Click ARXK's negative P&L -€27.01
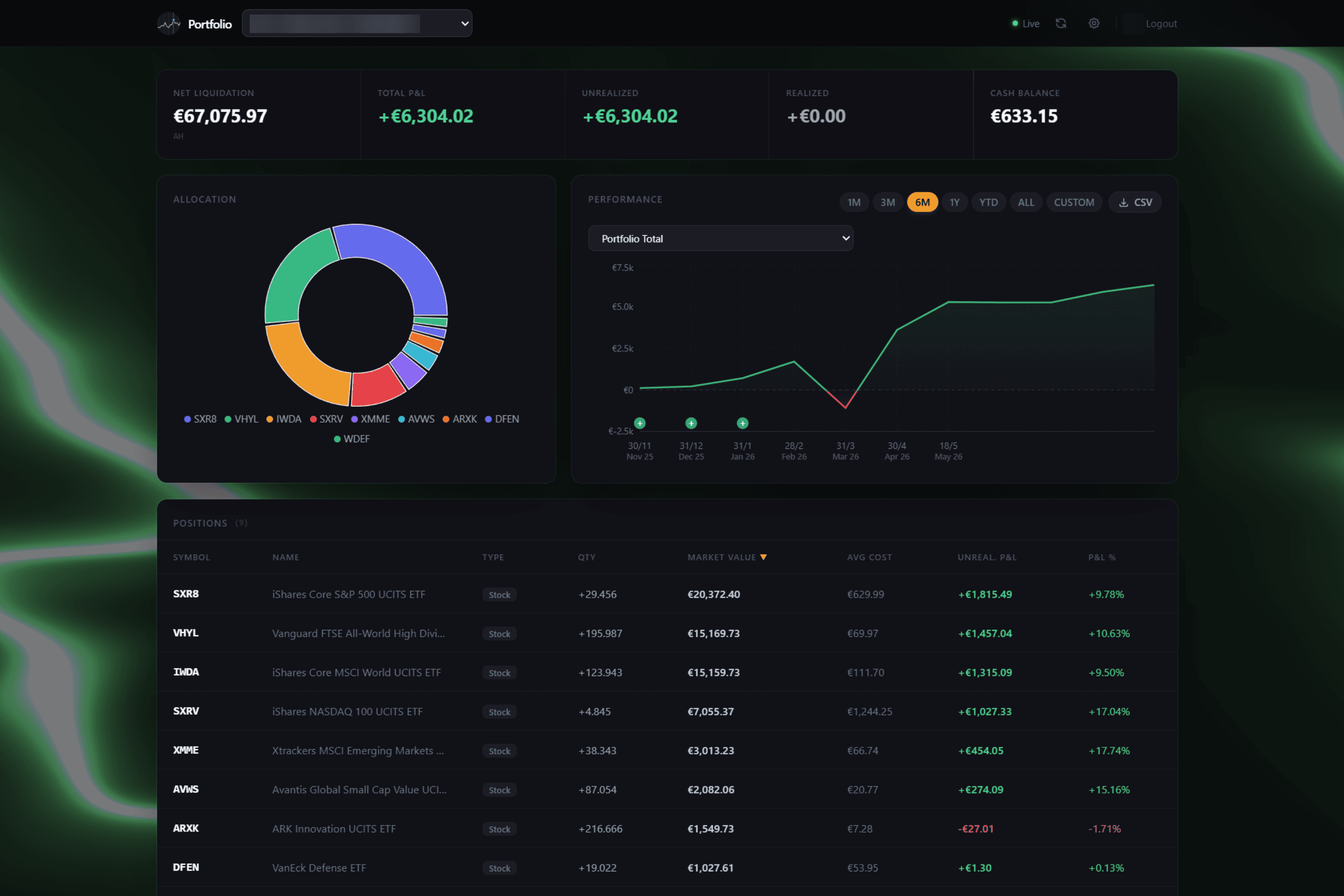The image size is (1344, 896). click(975, 828)
